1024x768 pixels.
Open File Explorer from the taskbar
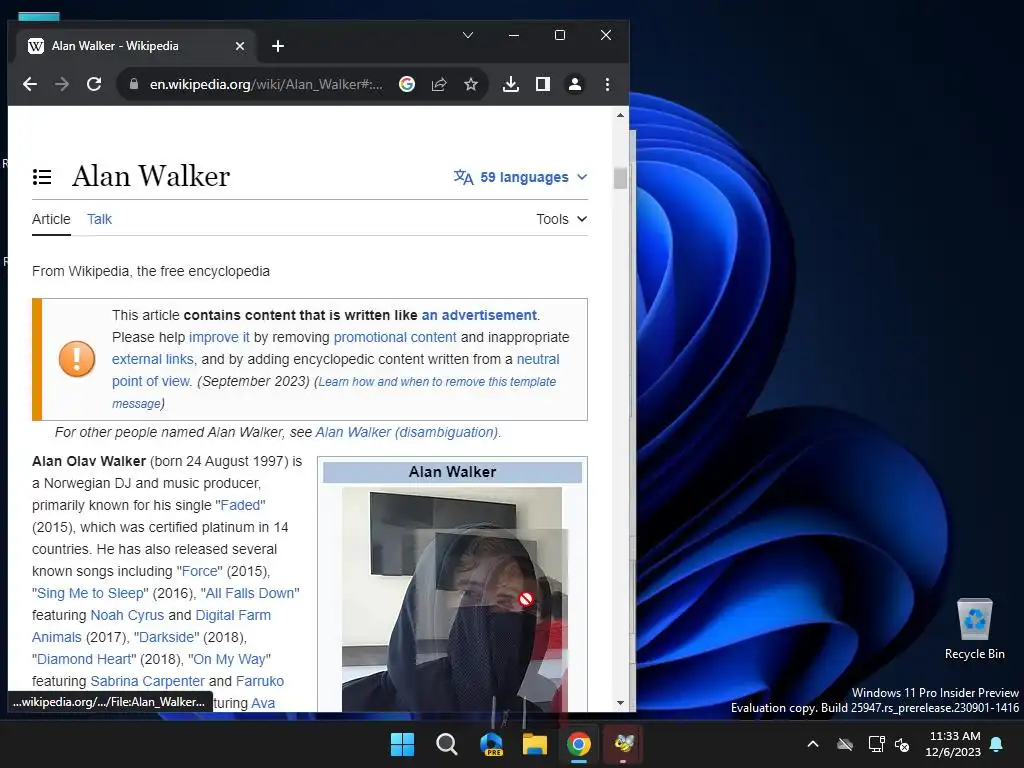pos(535,744)
